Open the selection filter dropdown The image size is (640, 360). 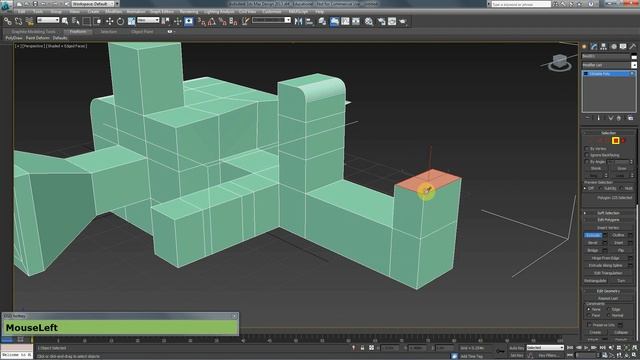tap(48, 20)
